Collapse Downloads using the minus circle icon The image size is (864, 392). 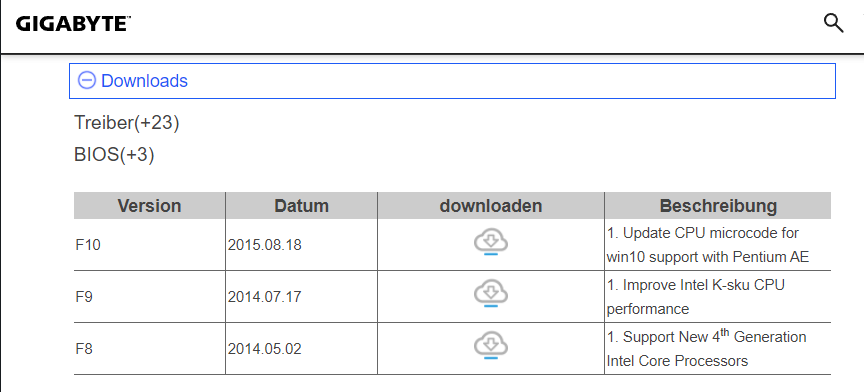[87, 81]
